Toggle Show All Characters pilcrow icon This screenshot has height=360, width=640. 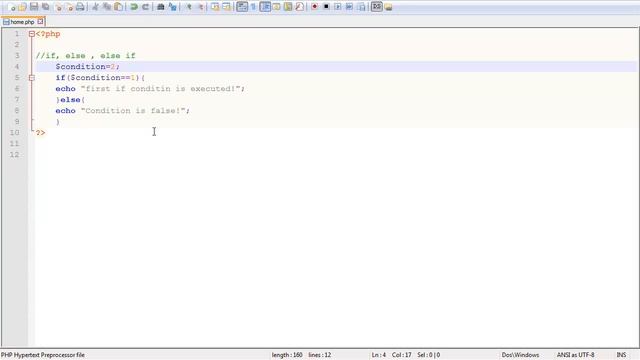point(253,7)
